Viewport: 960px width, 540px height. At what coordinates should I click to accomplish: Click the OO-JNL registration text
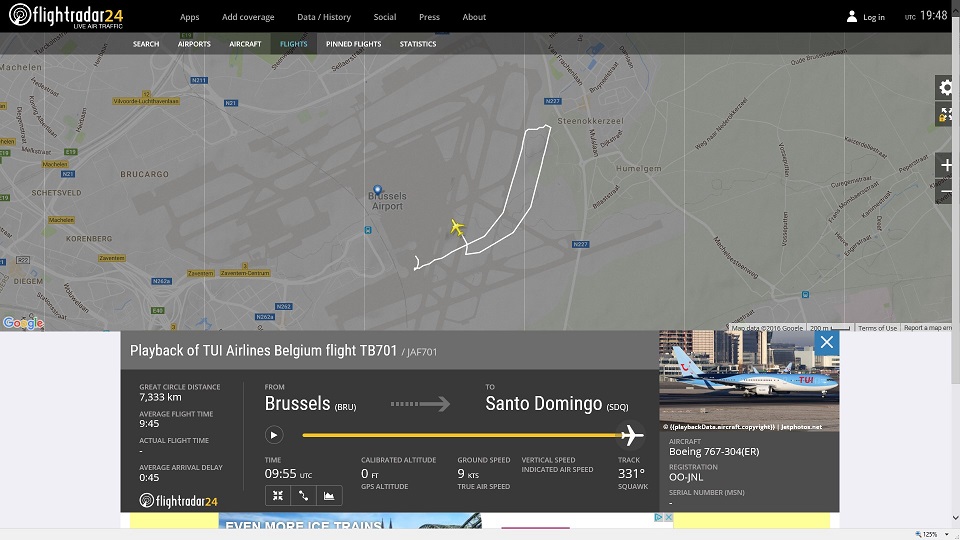coord(686,477)
